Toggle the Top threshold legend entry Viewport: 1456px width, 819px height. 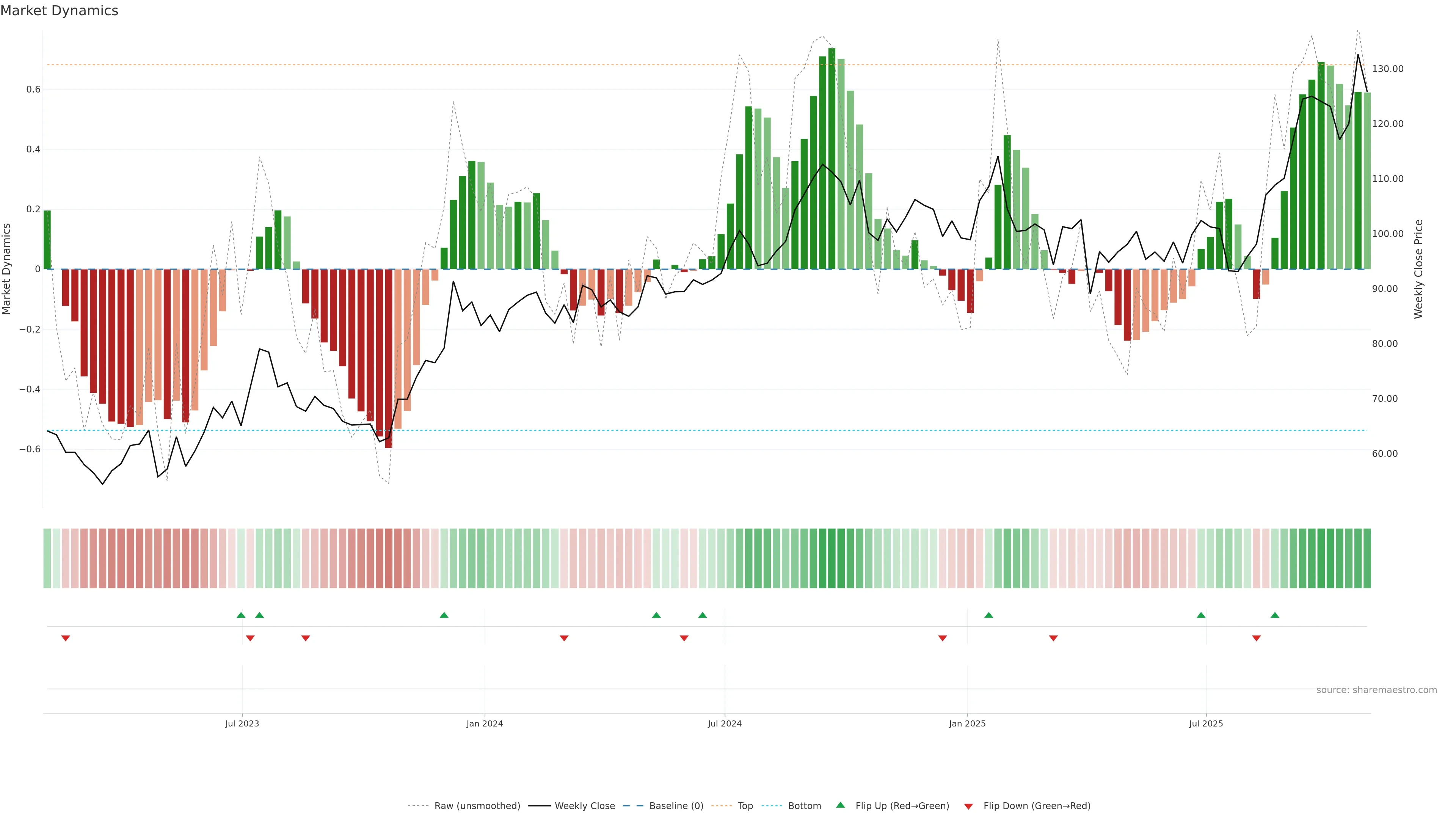click(x=745, y=806)
